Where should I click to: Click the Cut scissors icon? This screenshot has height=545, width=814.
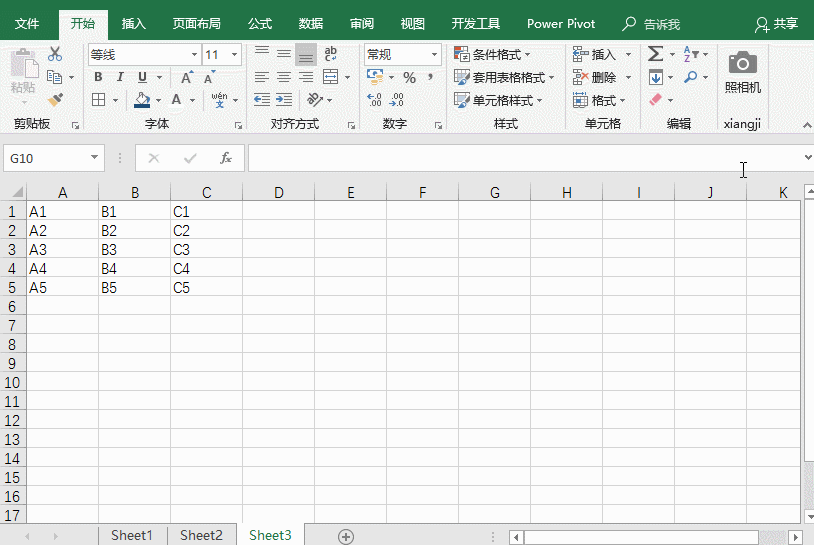point(55,54)
